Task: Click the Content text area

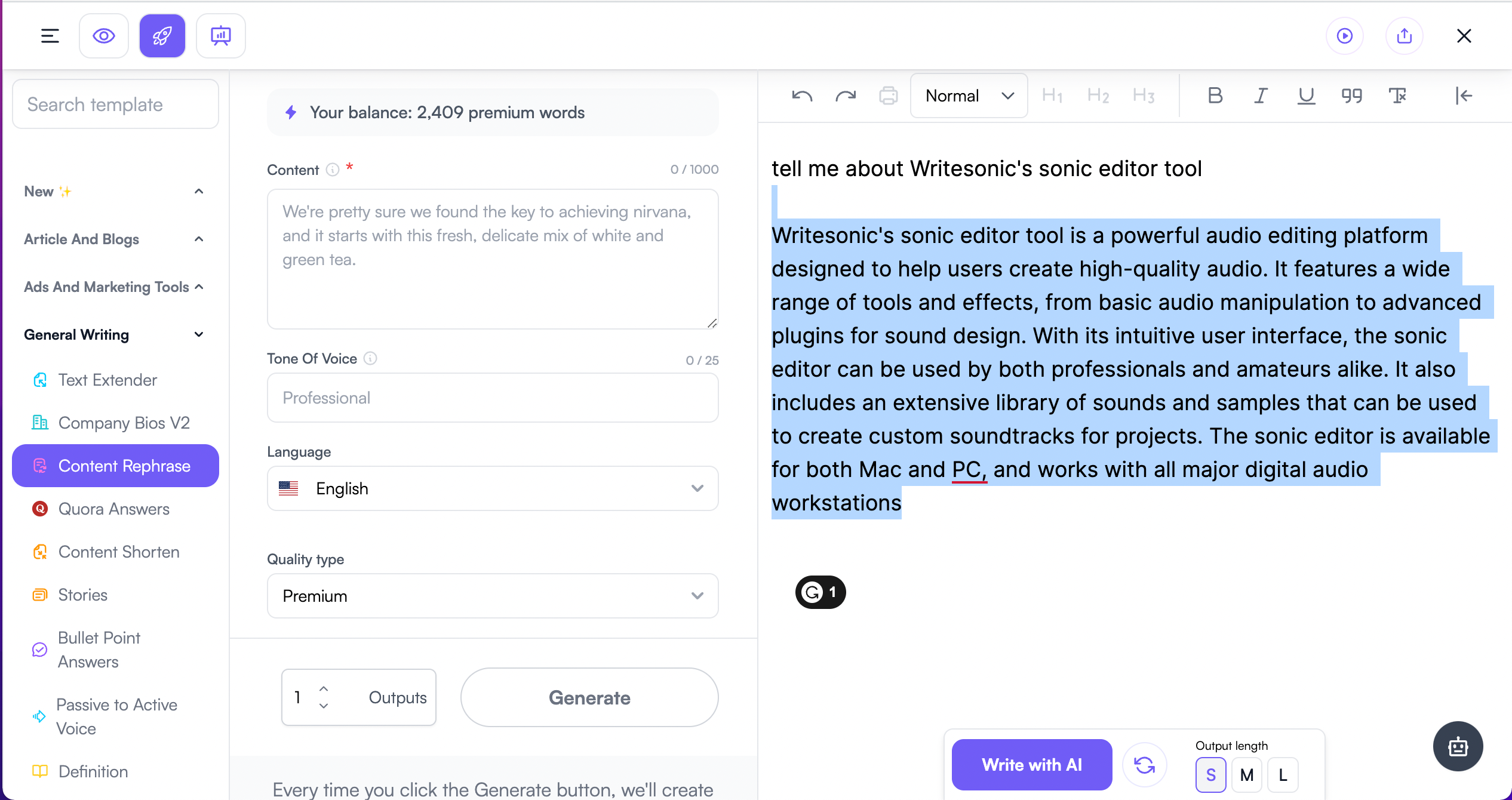Action: tap(493, 259)
